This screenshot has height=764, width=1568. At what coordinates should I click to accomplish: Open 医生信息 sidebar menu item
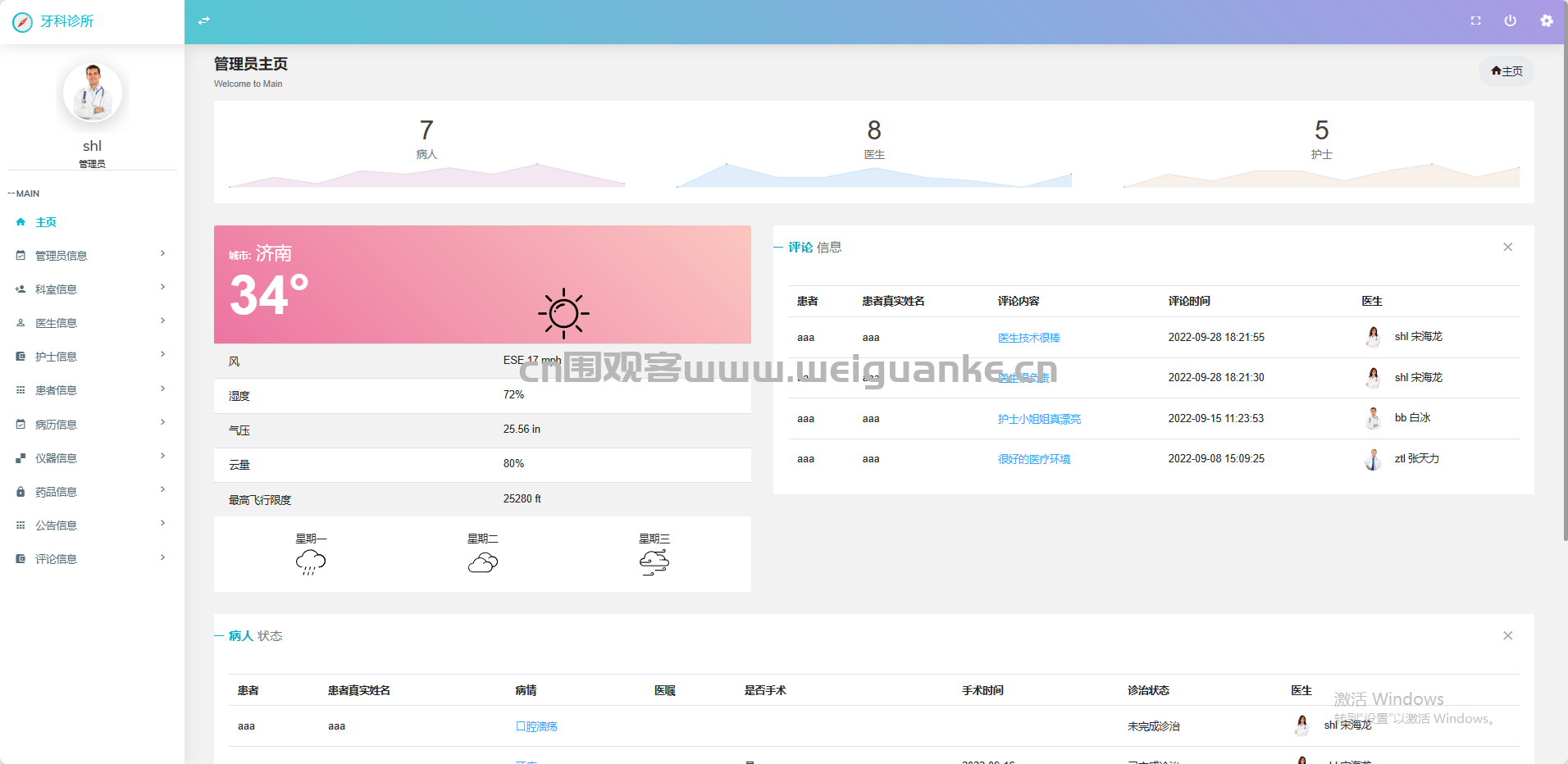coord(92,323)
